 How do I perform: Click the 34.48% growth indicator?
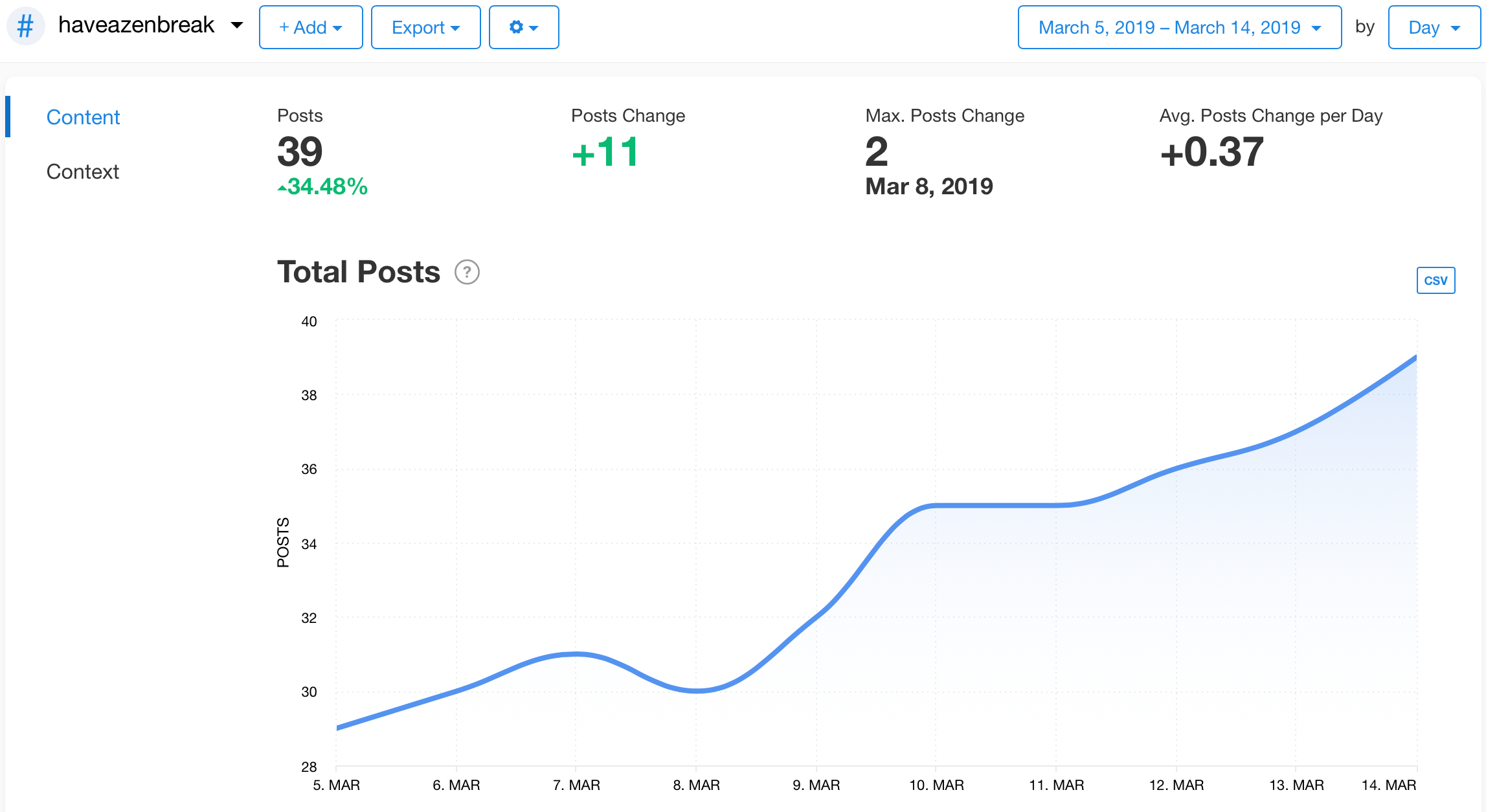323,186
